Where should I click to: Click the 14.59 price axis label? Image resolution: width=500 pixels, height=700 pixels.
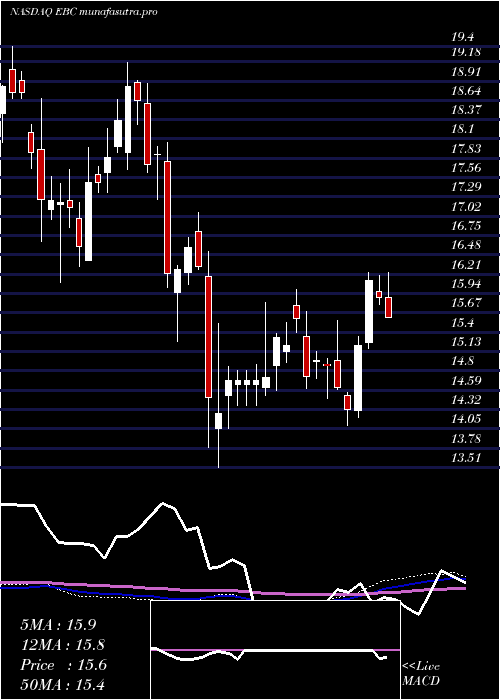click(x=466, y=380)
